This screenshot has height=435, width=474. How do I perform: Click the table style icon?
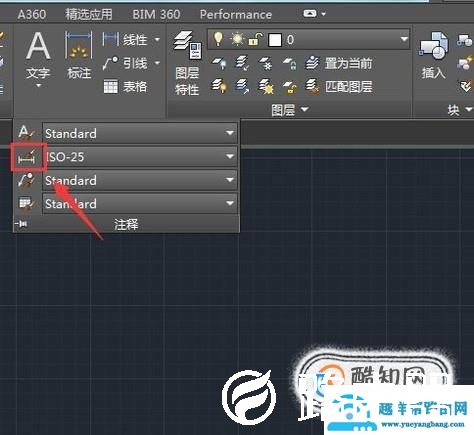tap(26, 203)
